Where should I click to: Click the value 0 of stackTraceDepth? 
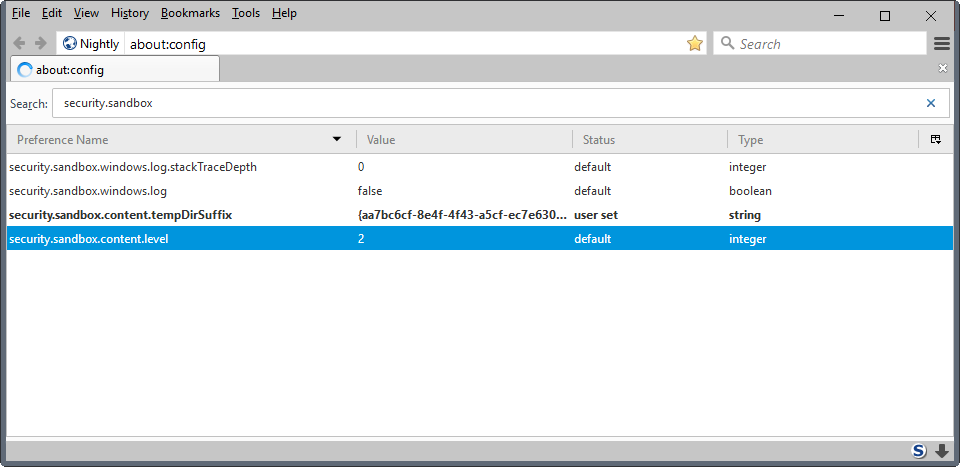[361, 166]
